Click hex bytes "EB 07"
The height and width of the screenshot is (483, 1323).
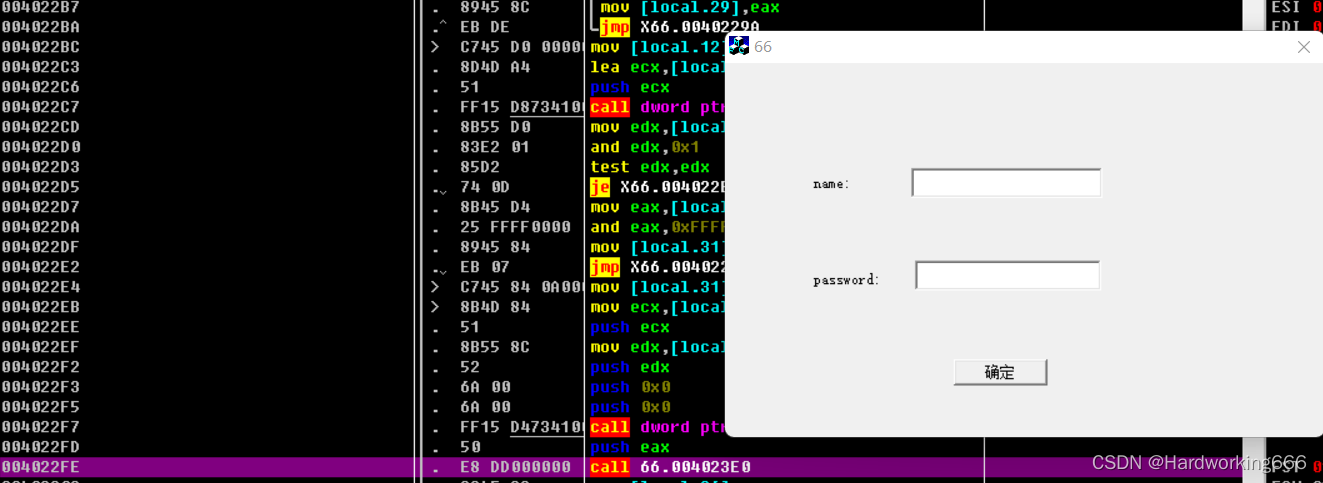click(485, 267)
